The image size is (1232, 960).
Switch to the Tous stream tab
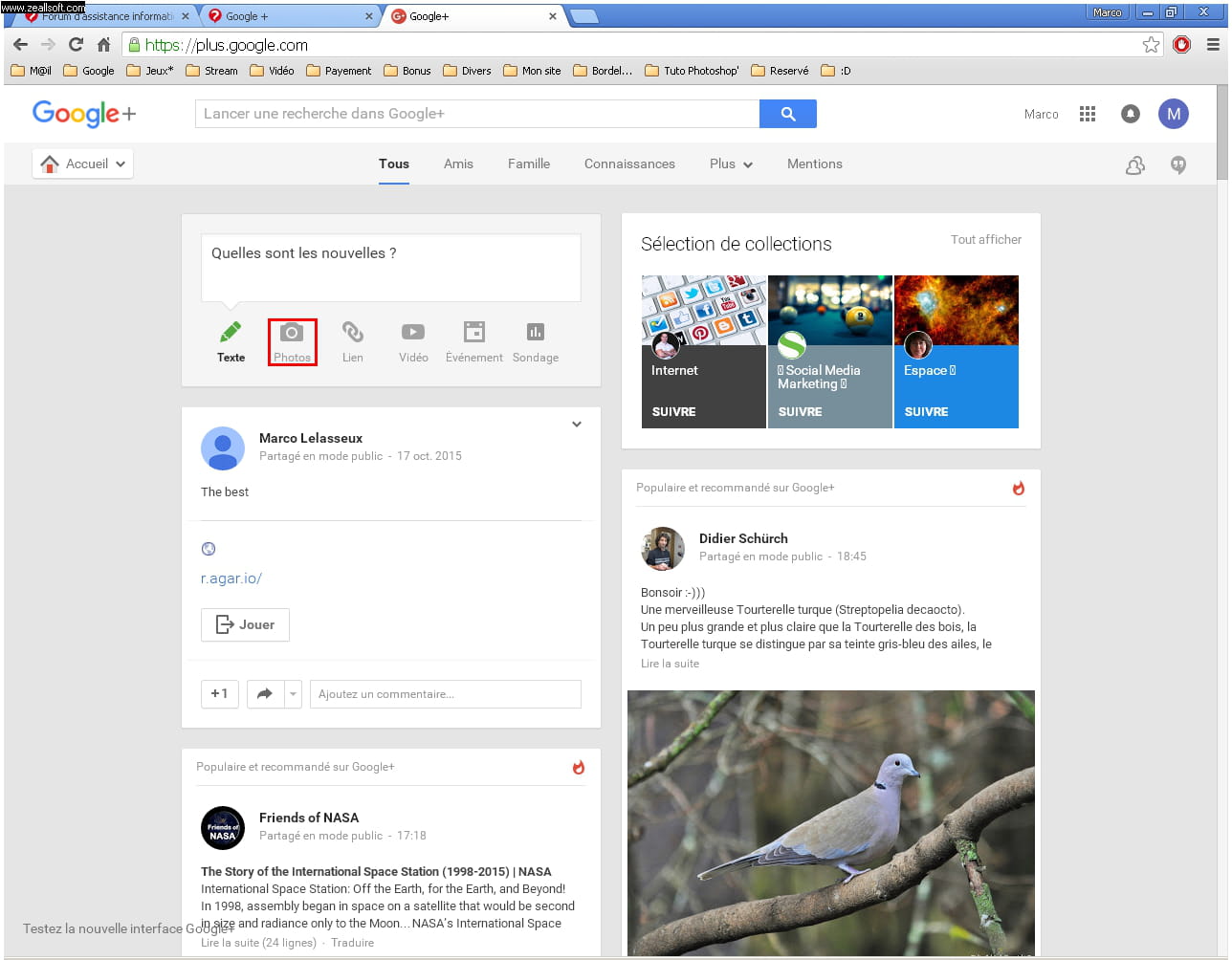[x=394, y=164]
